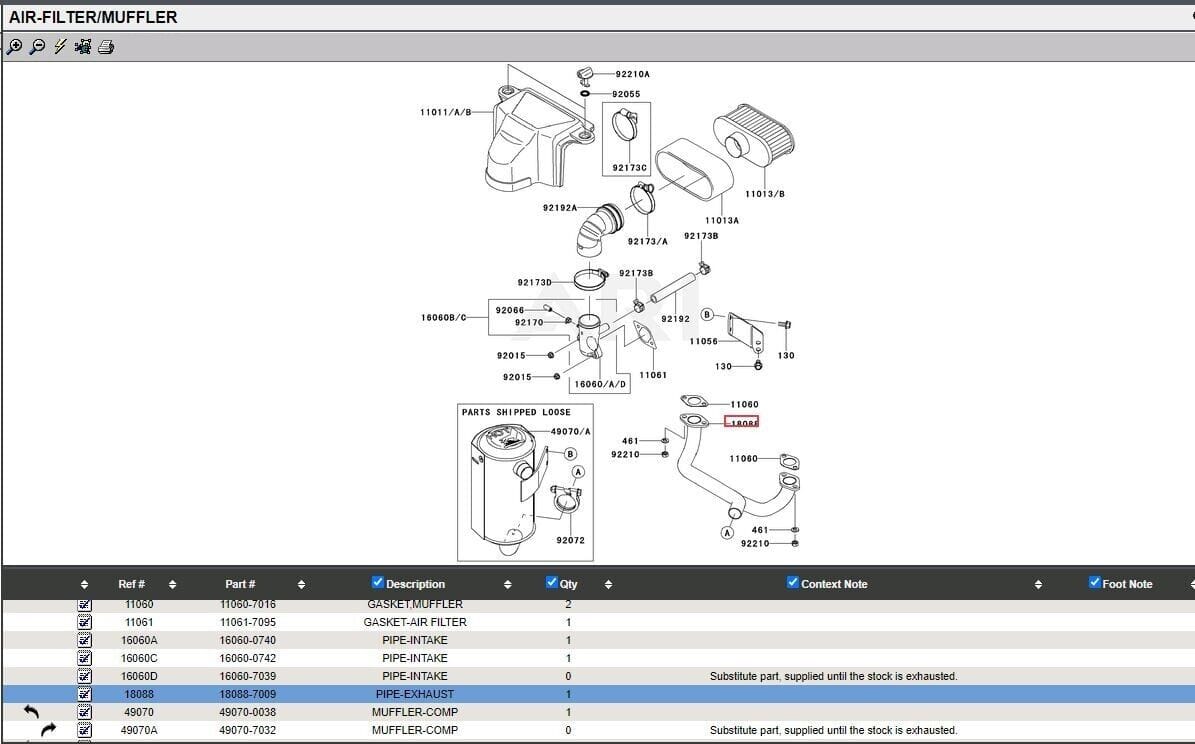1195x744 pixels.
Task: Click the notepad icon for part 18088
Action: (x=85, y=694)
